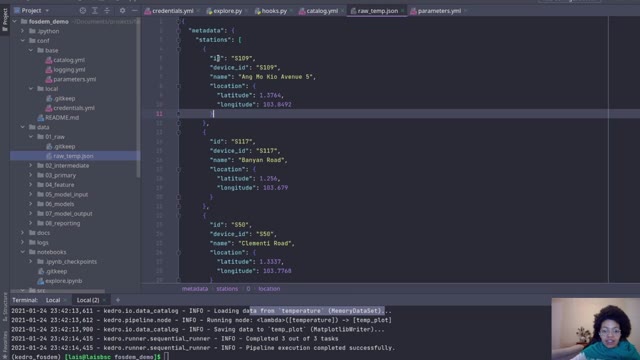The height and width of the screenshot is (360, 640).
Task: Fold the stations array in gutter
Action: tap(178, 40)
